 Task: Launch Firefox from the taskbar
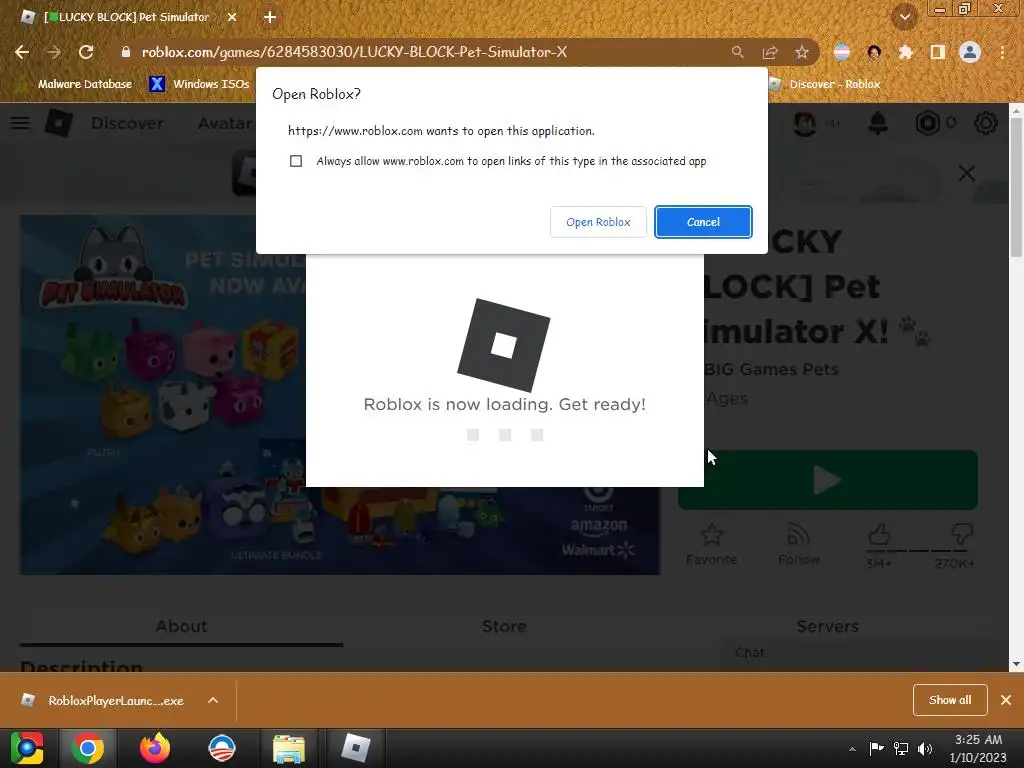pyautogui.click(x=155, y=748)
